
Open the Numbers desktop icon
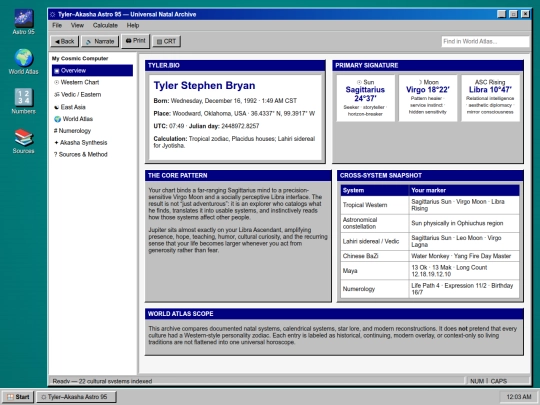[x=23, y=101]
